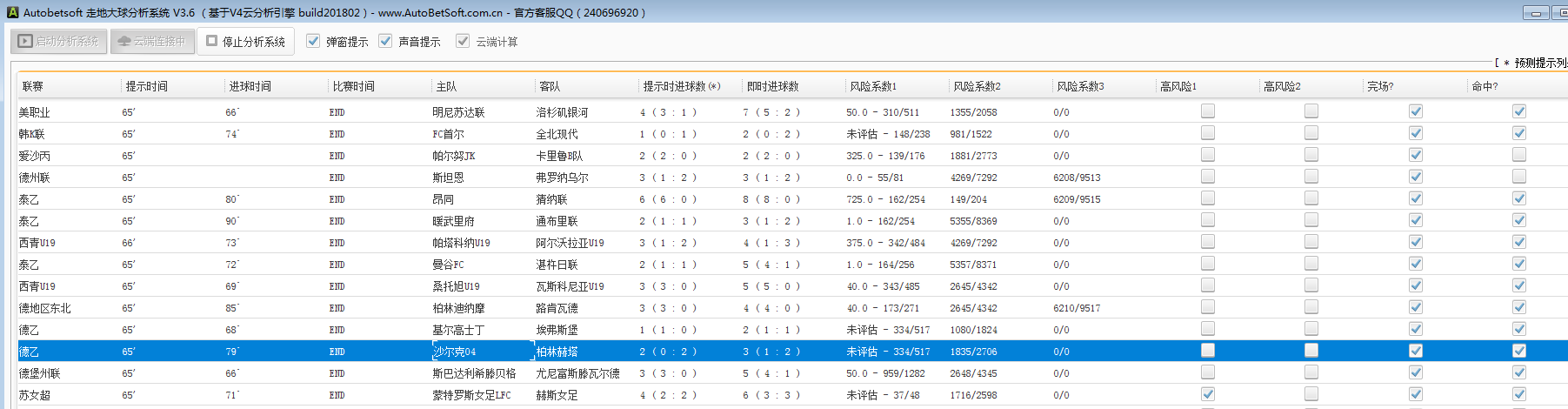Click the 提示时间 column header

point(146,86)
